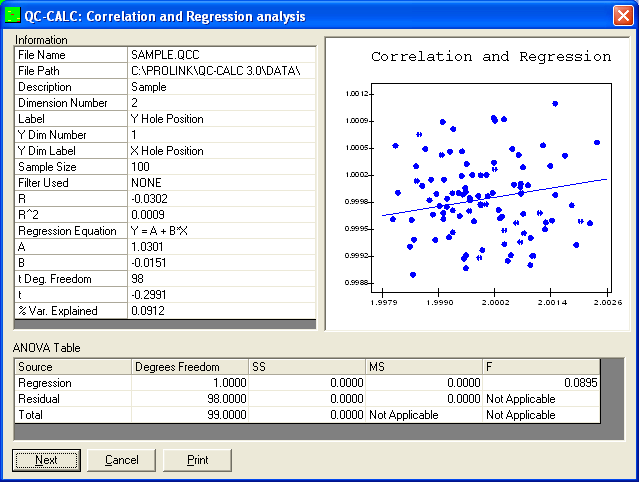
Task: Click the x-axis label 2.0002
Action: 495,302
